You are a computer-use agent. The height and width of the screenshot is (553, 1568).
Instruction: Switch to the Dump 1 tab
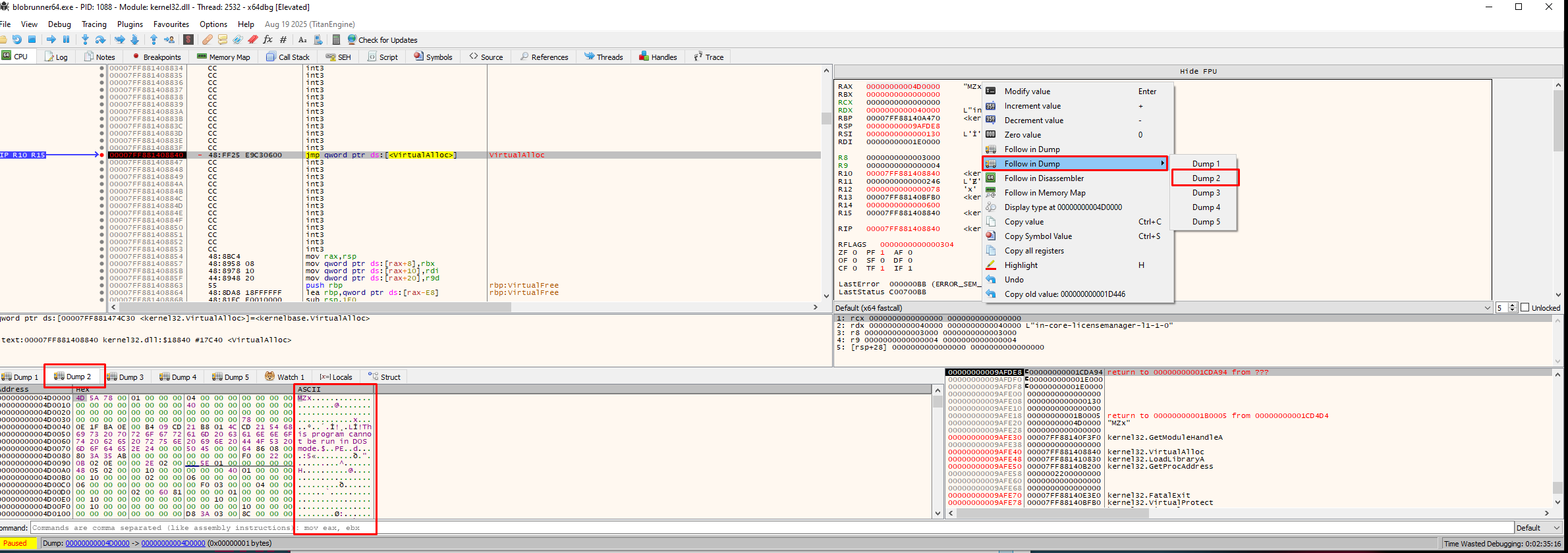(x=20, y=377)
